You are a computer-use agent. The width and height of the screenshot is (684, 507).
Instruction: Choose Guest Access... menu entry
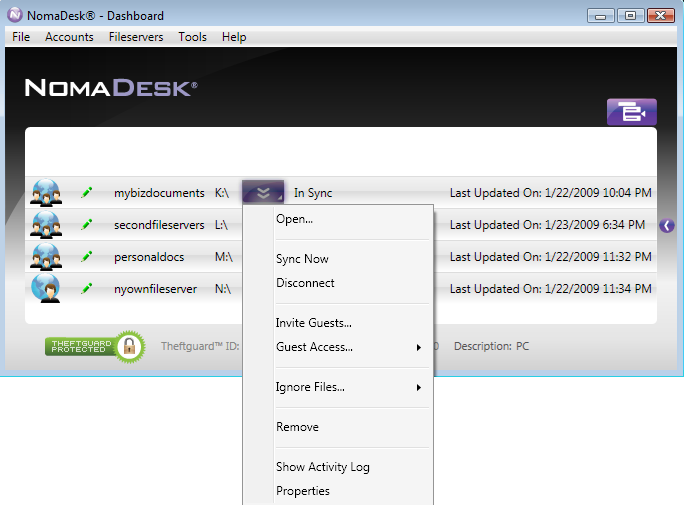coord(315,347)
